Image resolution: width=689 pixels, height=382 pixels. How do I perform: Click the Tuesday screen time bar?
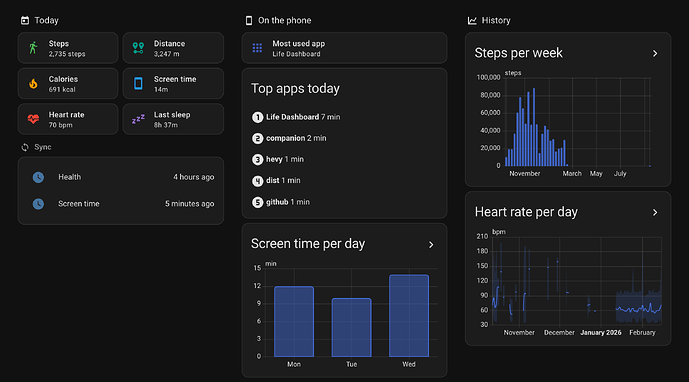(x=352, y=327)
